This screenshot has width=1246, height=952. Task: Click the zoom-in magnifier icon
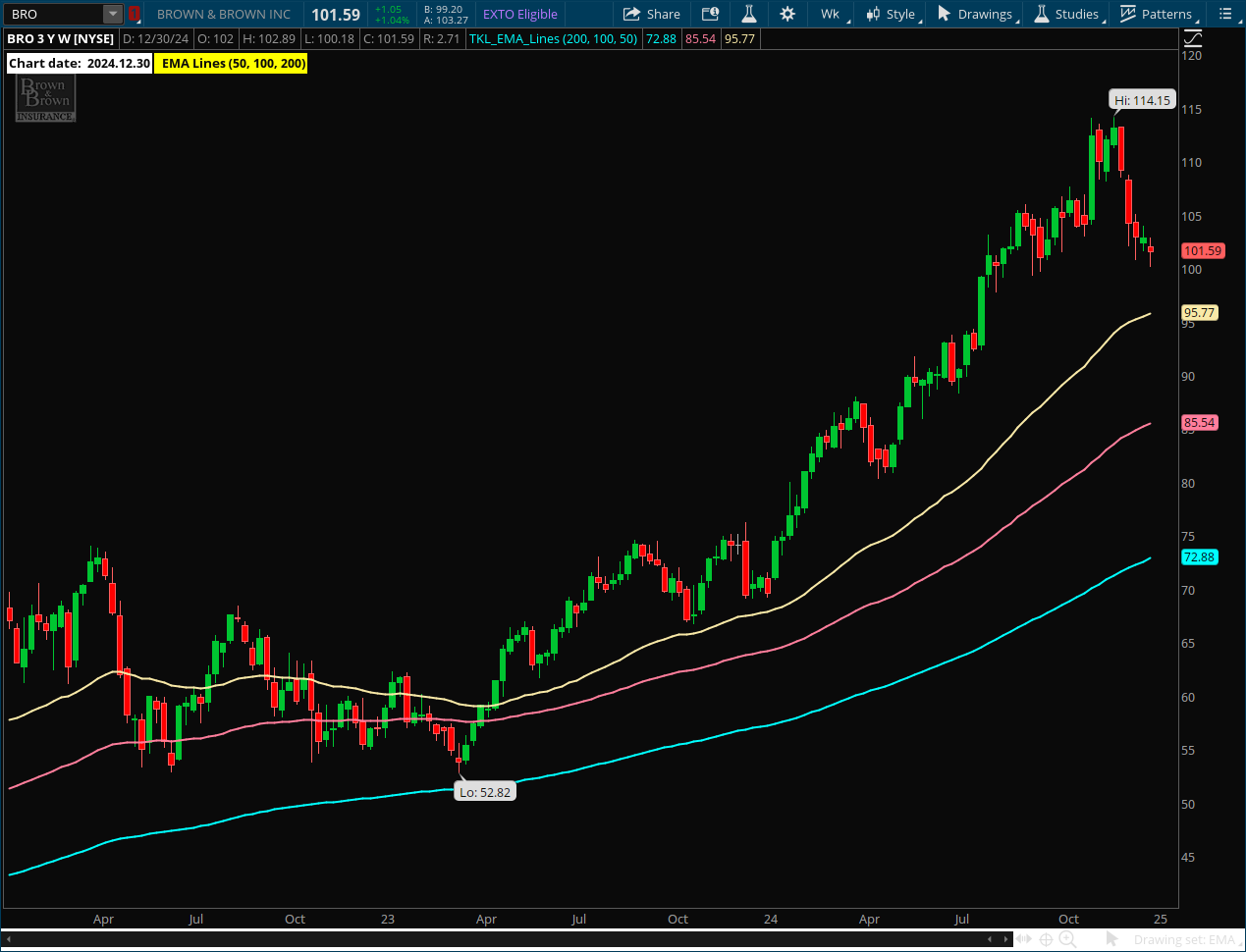[1067, 939]
